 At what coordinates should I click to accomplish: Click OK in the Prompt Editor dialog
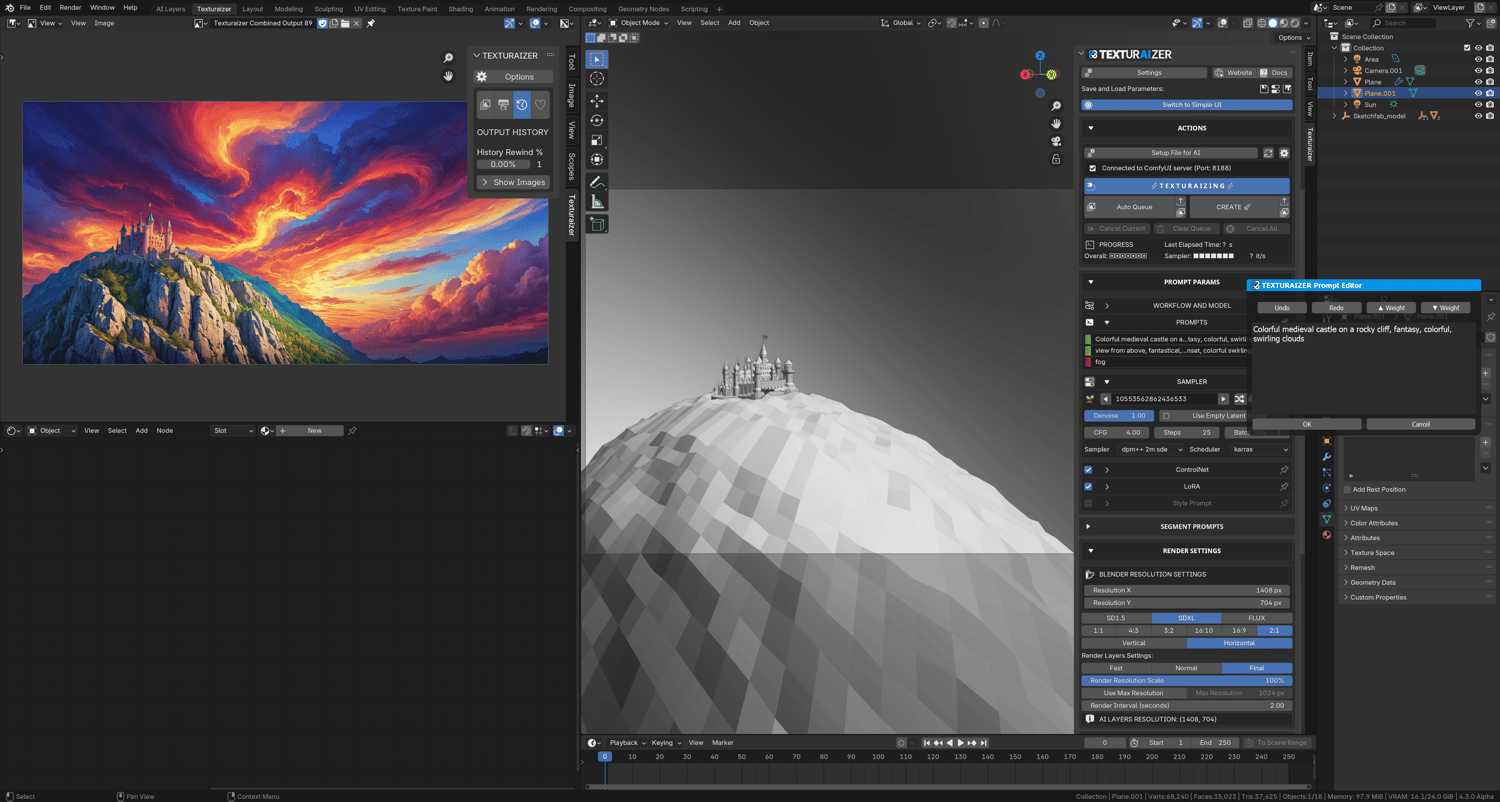pos(1306,424)
